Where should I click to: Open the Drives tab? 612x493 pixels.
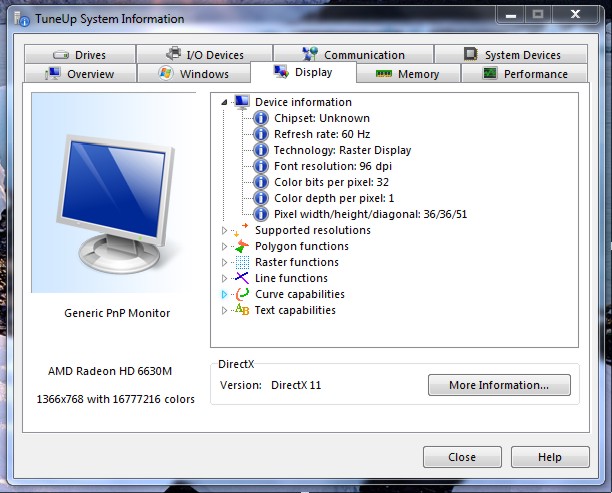[80, 54]
